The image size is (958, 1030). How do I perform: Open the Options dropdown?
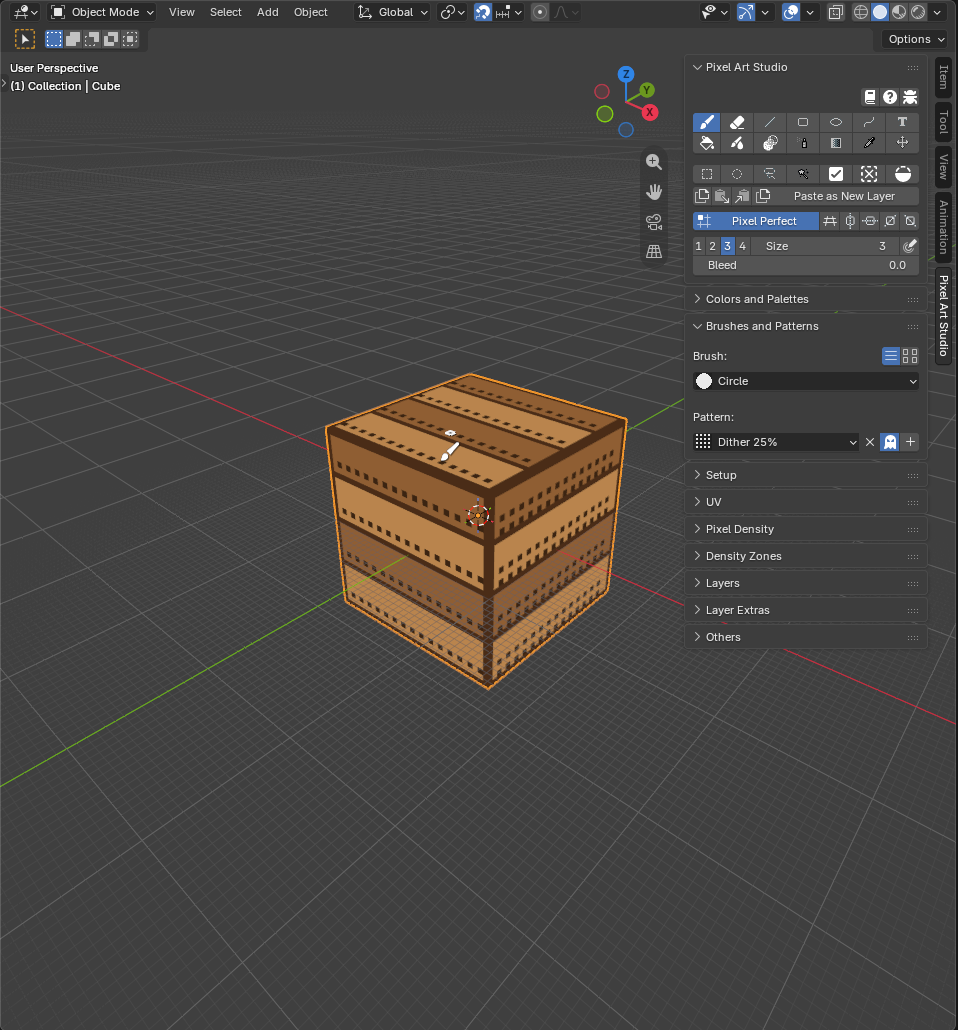tap(914, 39)
